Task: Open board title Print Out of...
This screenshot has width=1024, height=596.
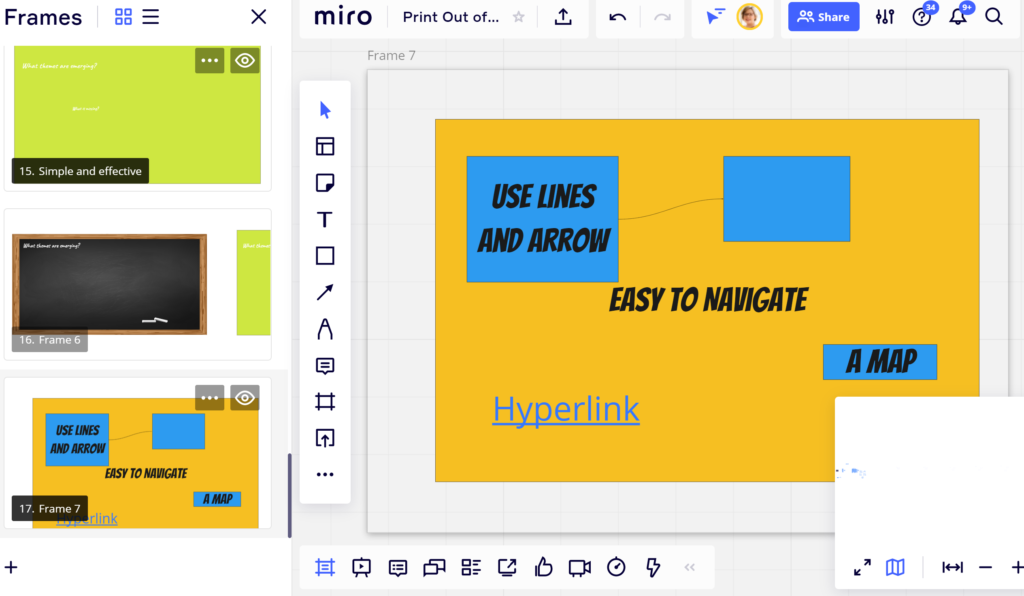Action: coord(451,18)
